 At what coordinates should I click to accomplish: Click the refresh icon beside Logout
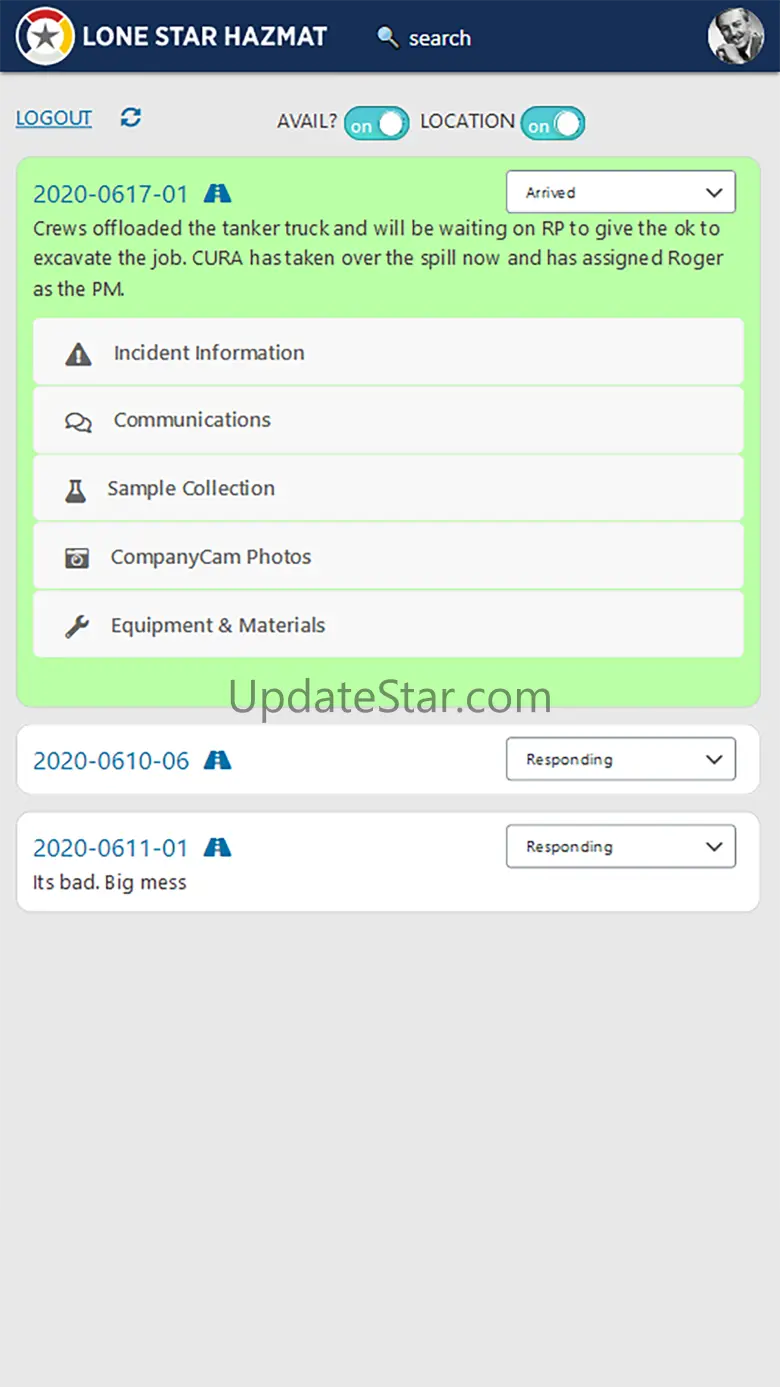click(131, 118)
